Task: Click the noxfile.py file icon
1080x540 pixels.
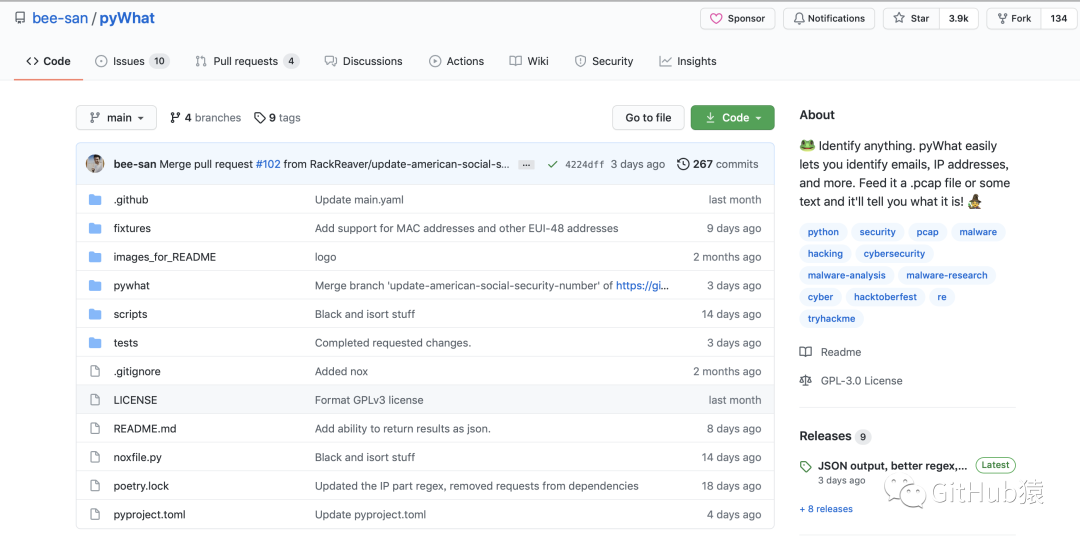Action: (95, 457)
